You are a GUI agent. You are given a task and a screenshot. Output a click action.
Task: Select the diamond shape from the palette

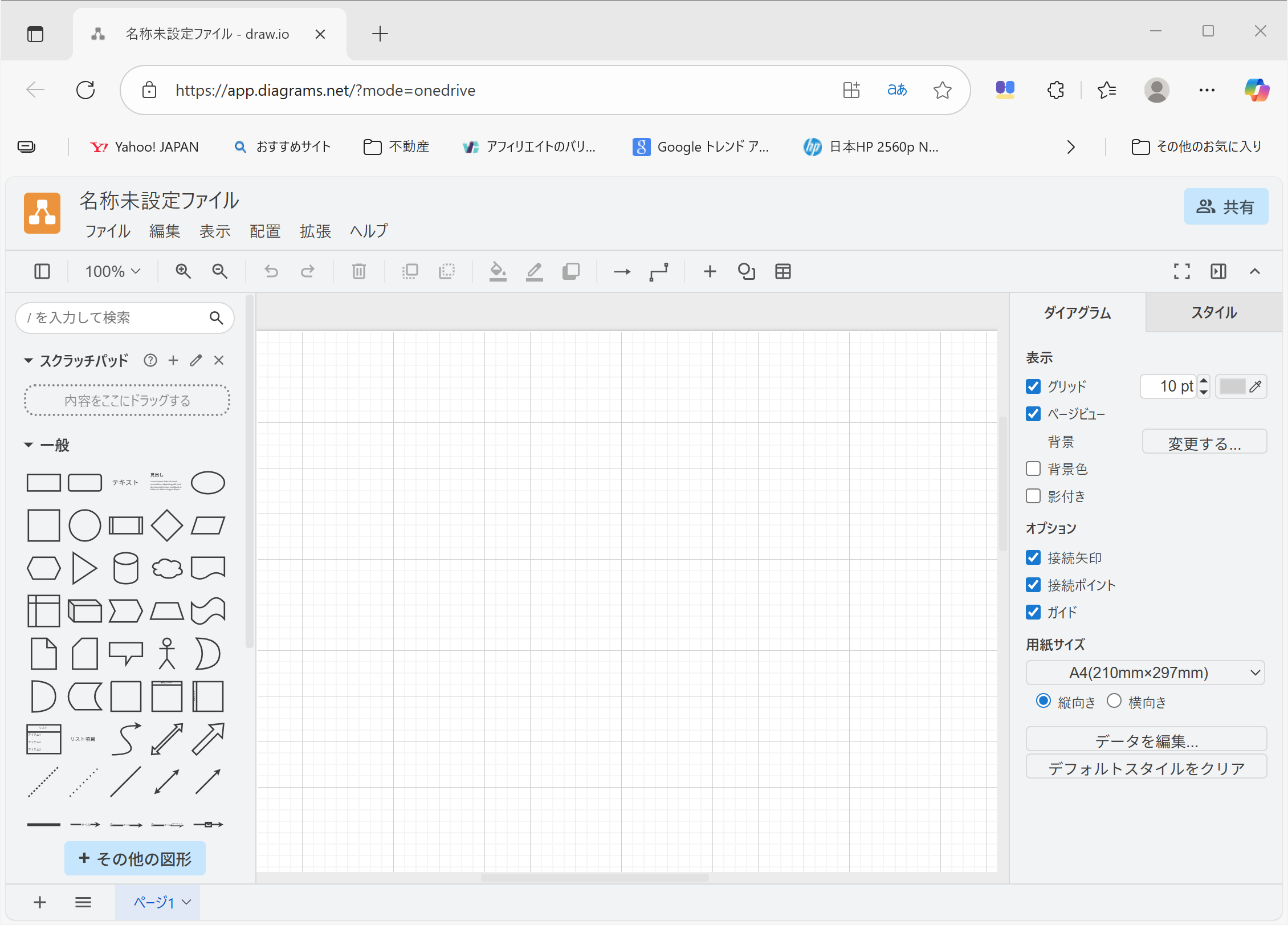[x=167, y=525]
